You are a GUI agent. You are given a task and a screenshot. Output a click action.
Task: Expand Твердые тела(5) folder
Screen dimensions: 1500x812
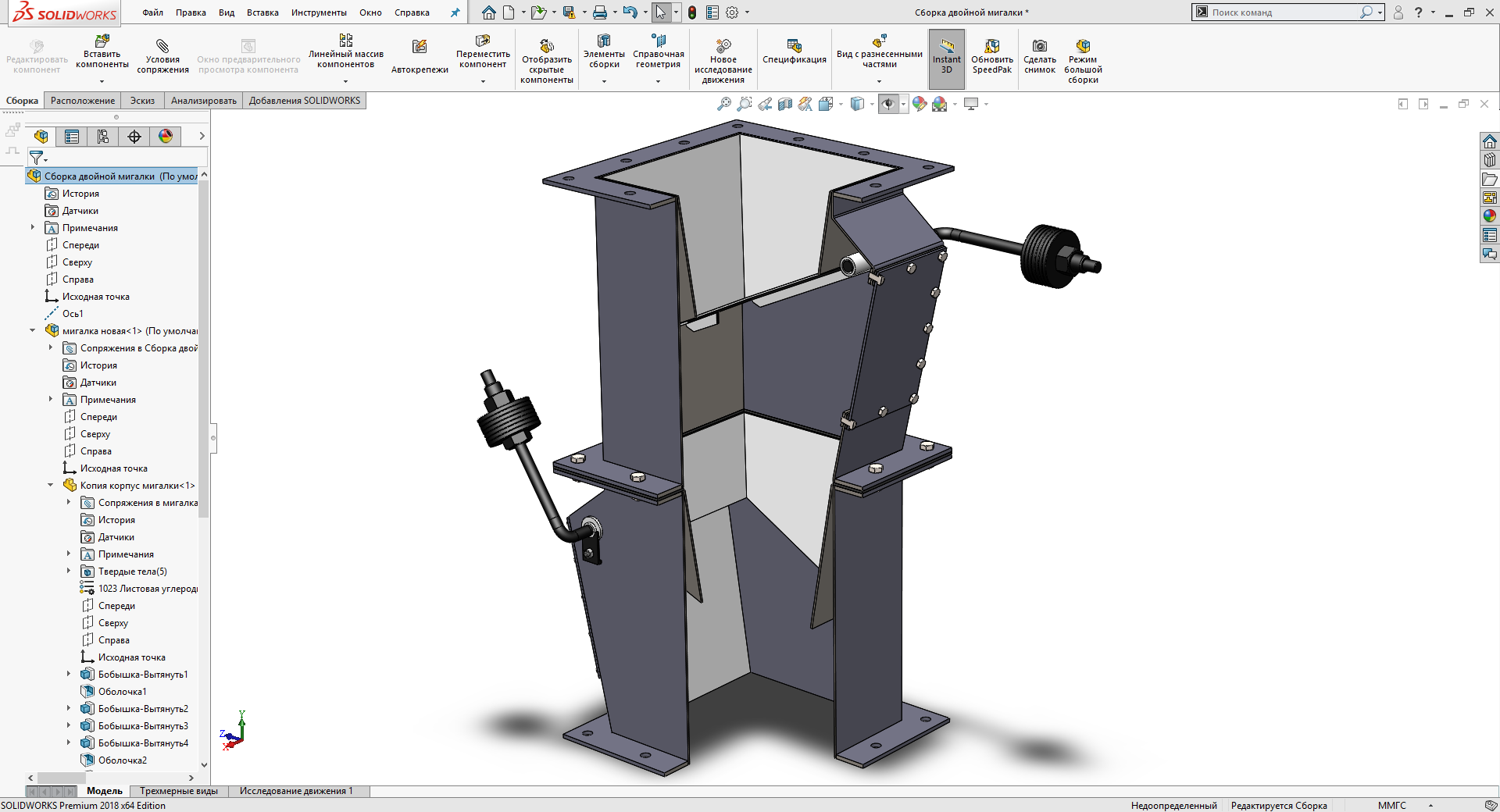[69, 572]
